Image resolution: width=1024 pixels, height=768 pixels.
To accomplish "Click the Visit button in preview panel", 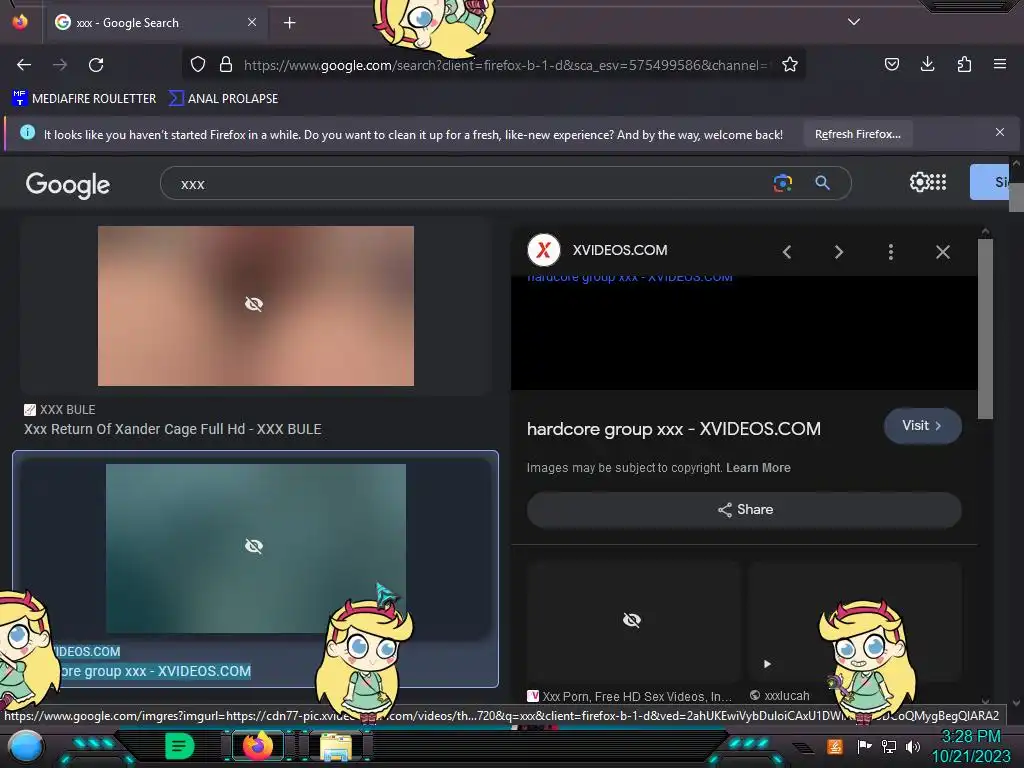I will click(922, 426).
